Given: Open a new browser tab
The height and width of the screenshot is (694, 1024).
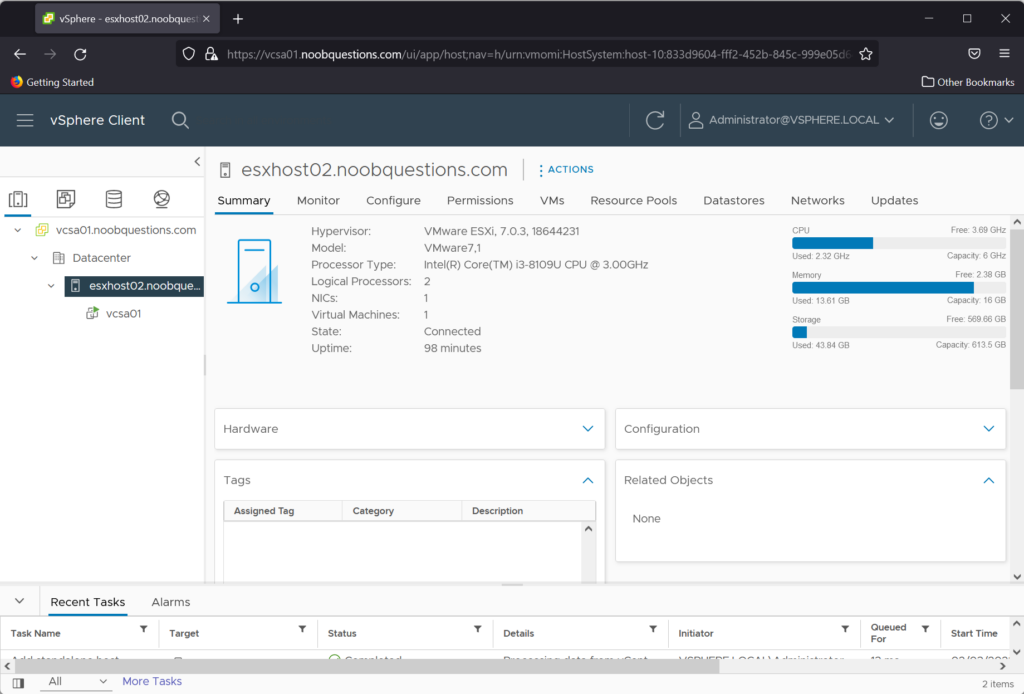Looking at the screenshot, I should point(238,19).
